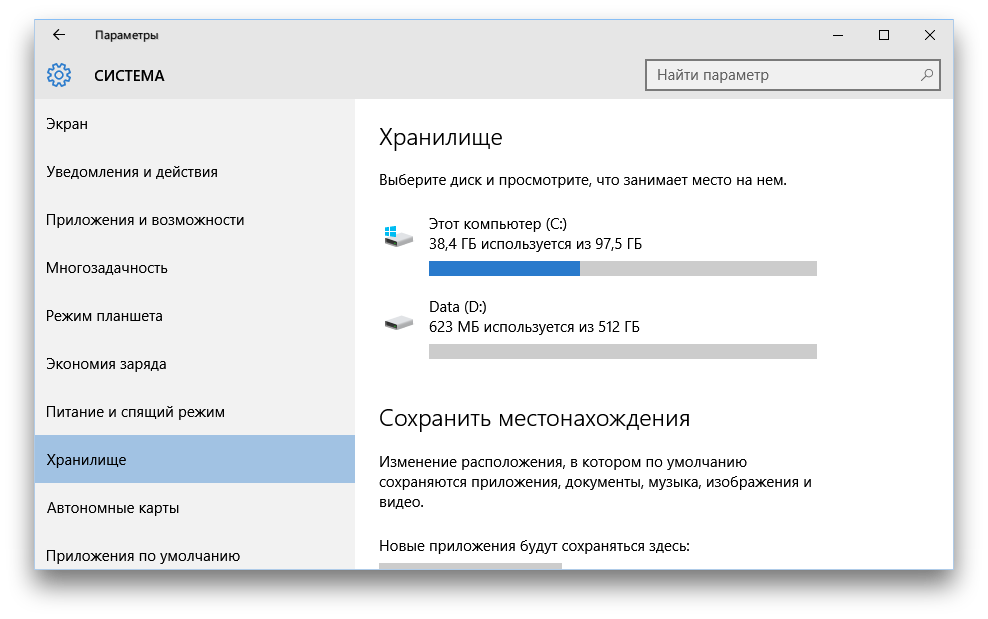Click the C: drive usage bar
This screenshot has height=619, width=988.
click(622, 268)
